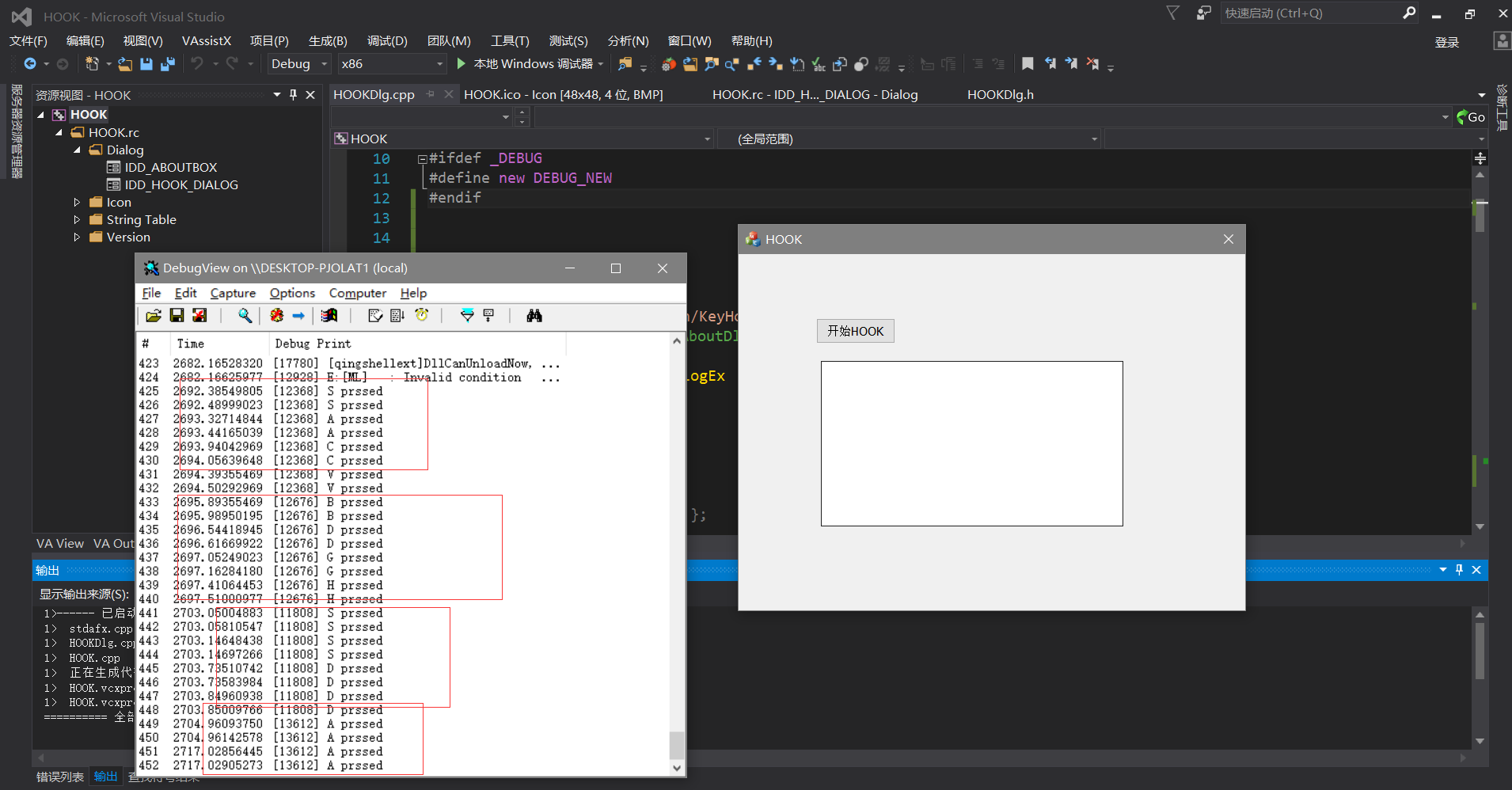Viewport: 1512px width, 790px height.
Task: Click the Windows flag Capture Win32 icon
Action: [x=329, y=316]
